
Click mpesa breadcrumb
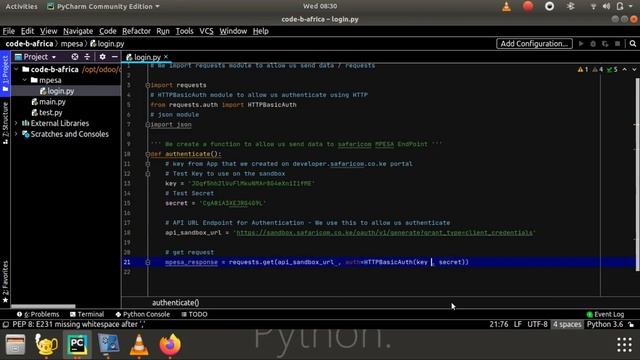72,44
